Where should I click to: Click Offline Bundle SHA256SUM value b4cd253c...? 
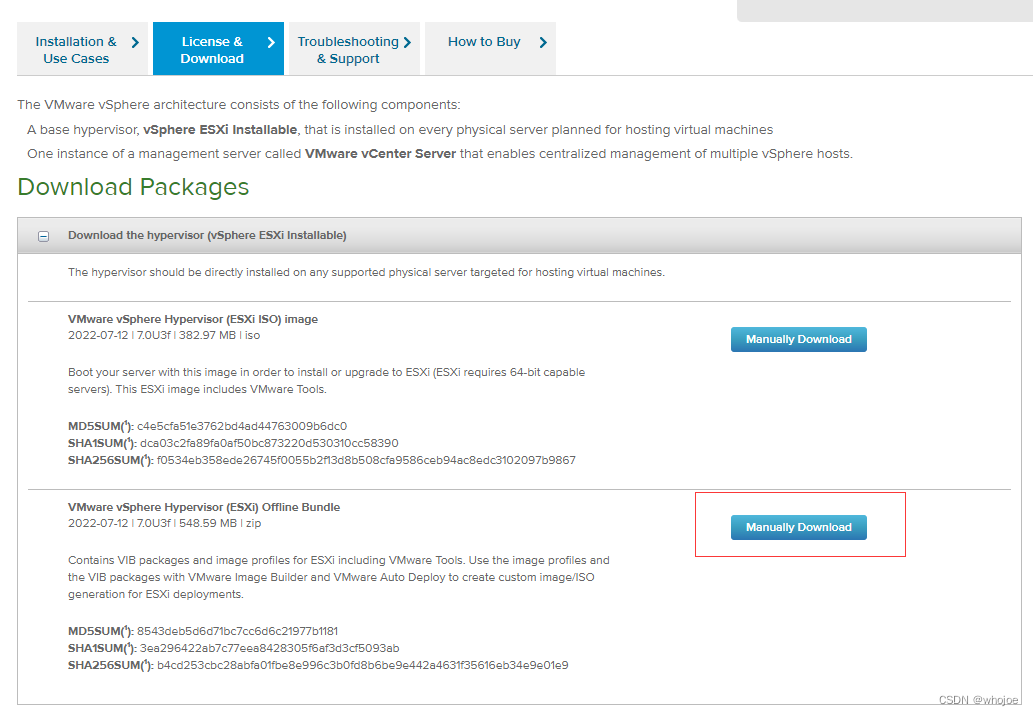pyautogui.click(x=362, y=665)
